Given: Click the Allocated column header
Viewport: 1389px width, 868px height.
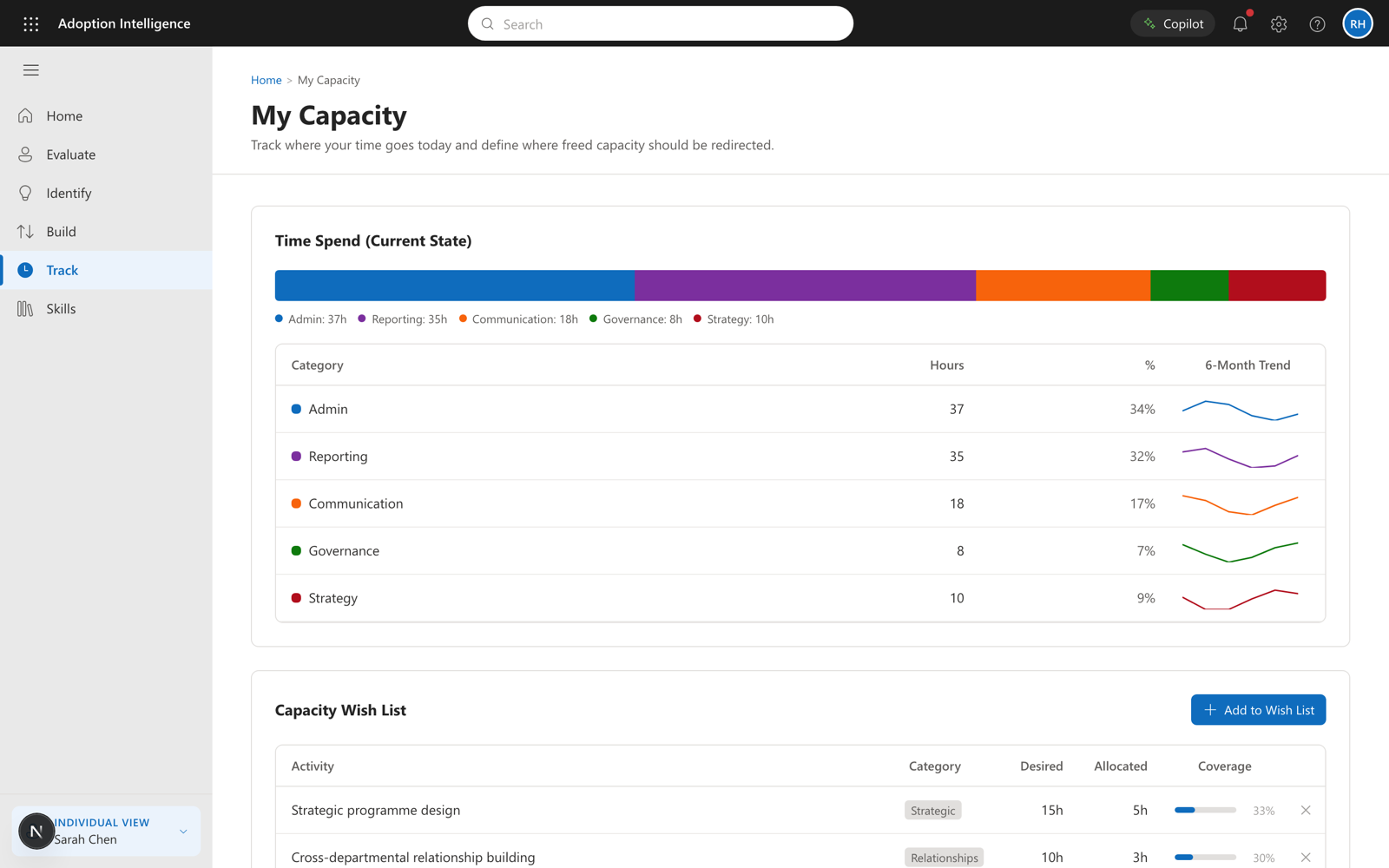Looking at the screenshot, I should [1120, 766].
